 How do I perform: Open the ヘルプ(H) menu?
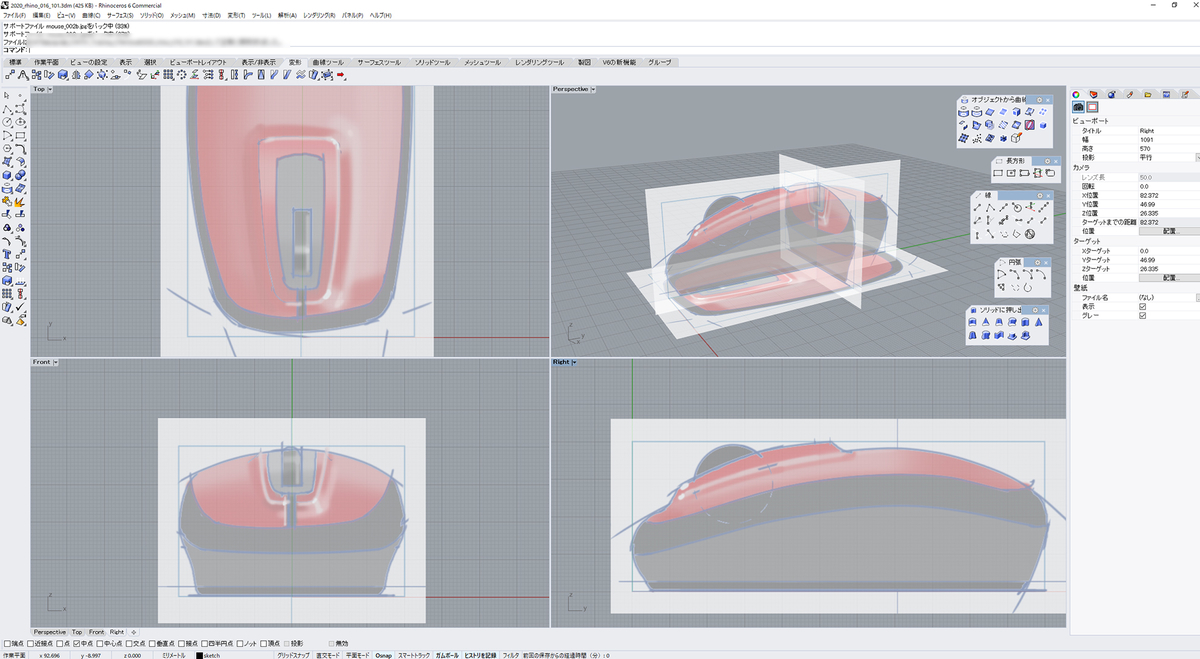click(x=381, y=16)
